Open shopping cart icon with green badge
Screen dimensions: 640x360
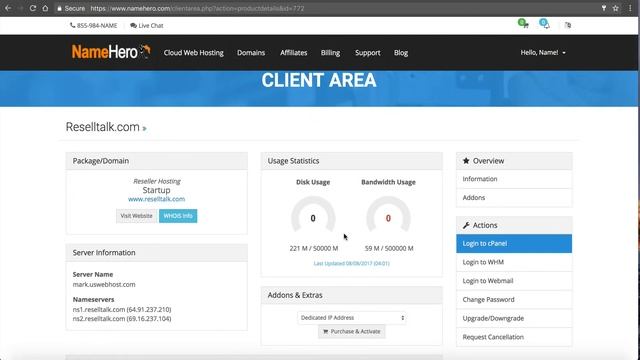pyautogui.click(x=523, y=24)
